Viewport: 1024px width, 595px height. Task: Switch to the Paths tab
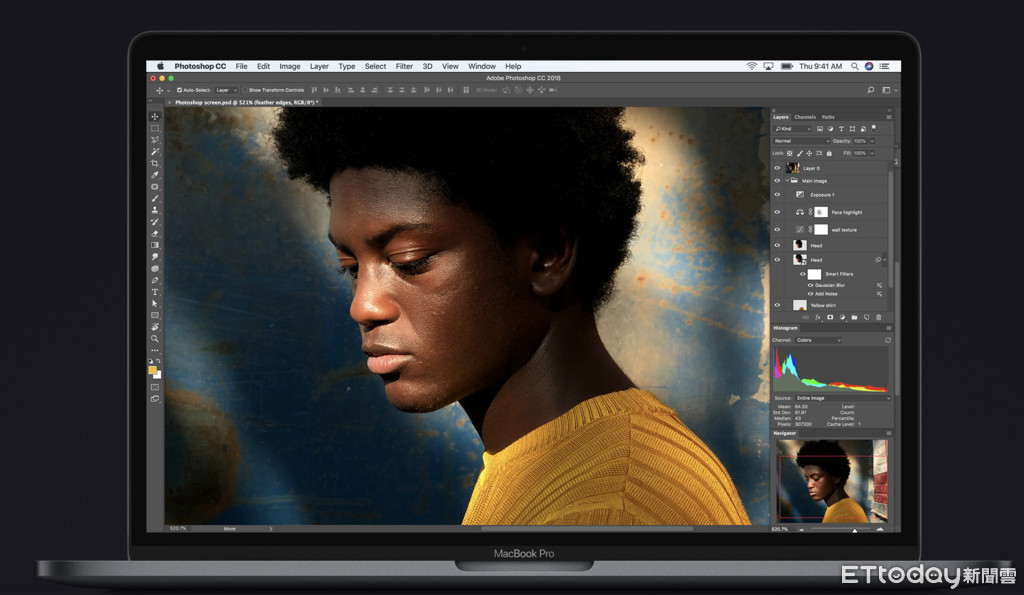828,117
